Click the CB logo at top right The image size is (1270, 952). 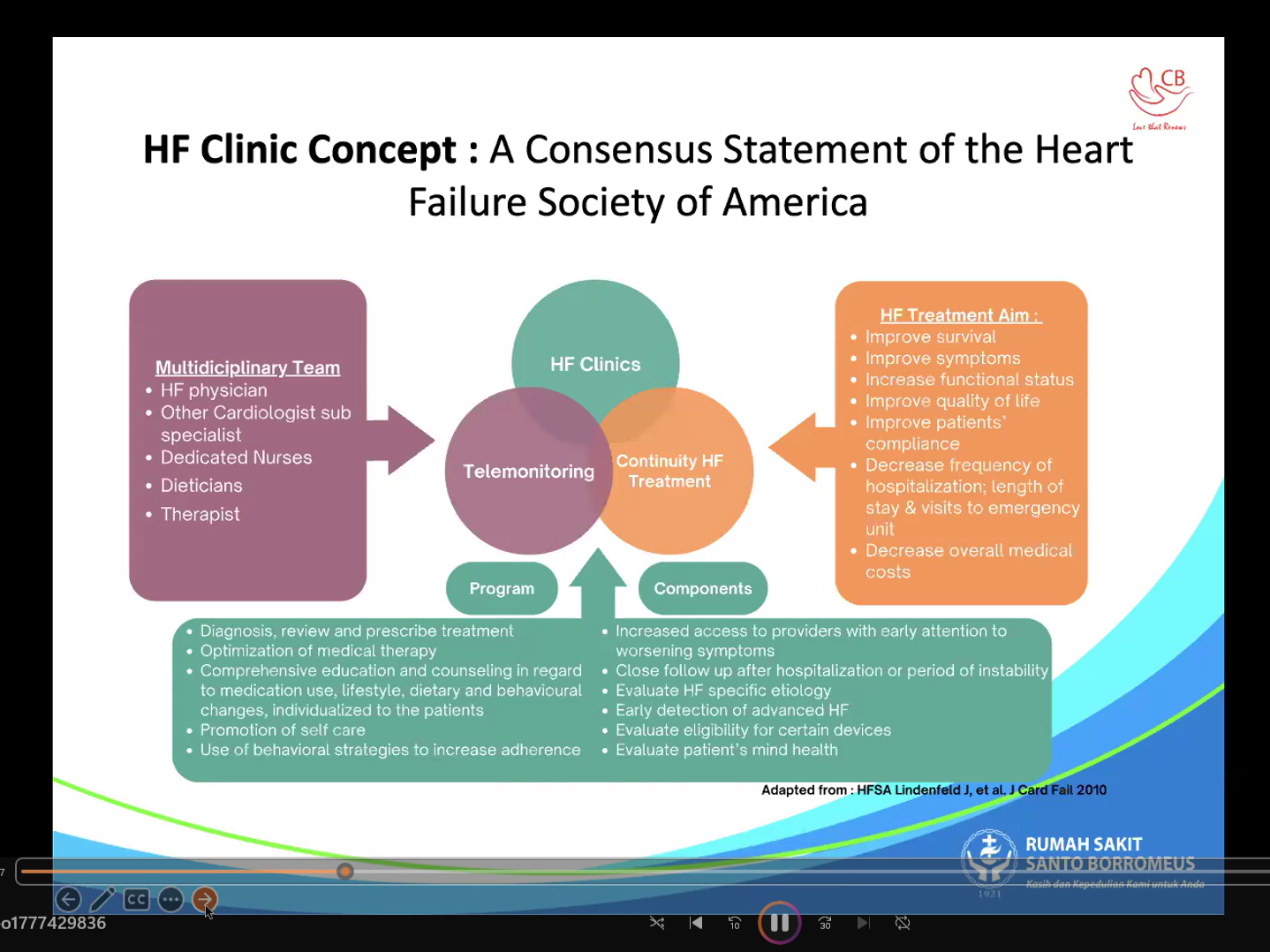[1160, 97]
